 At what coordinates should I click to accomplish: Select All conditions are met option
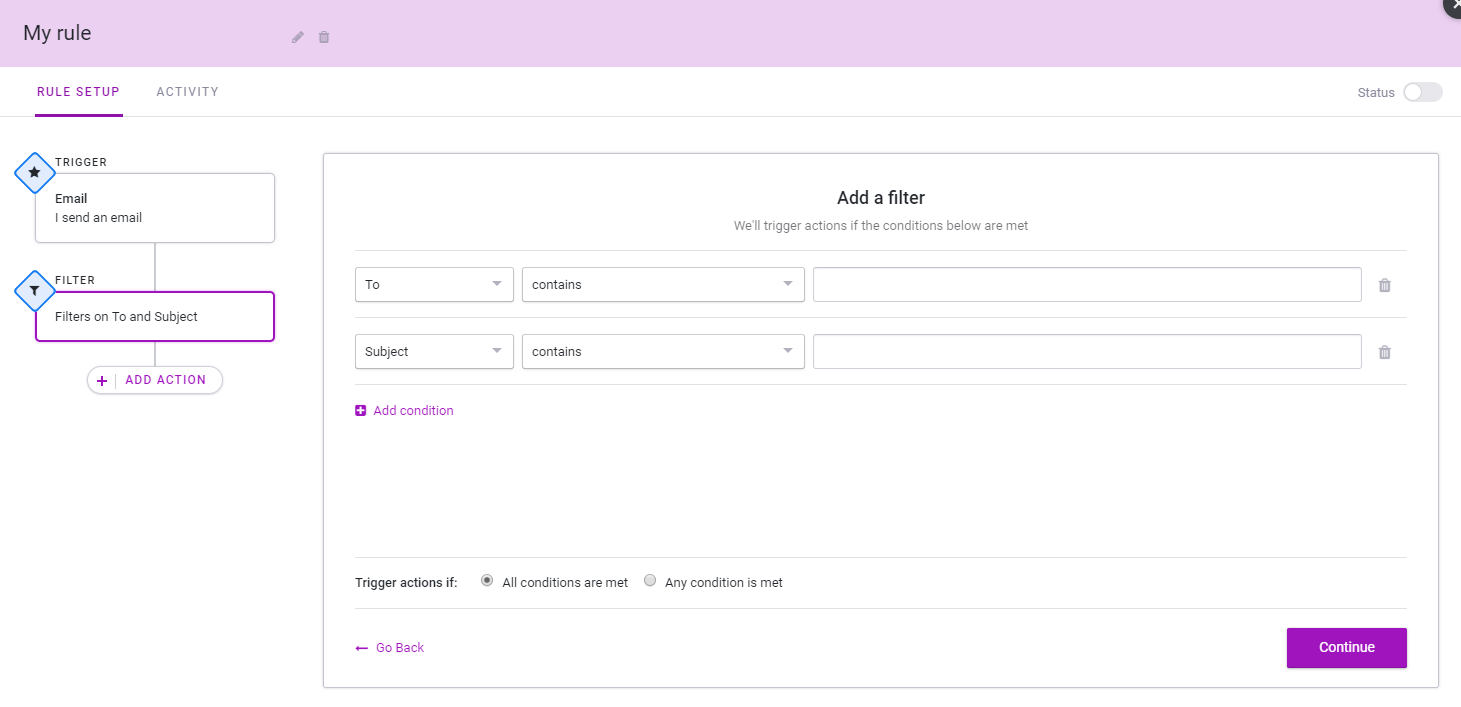tap(487, 580)
